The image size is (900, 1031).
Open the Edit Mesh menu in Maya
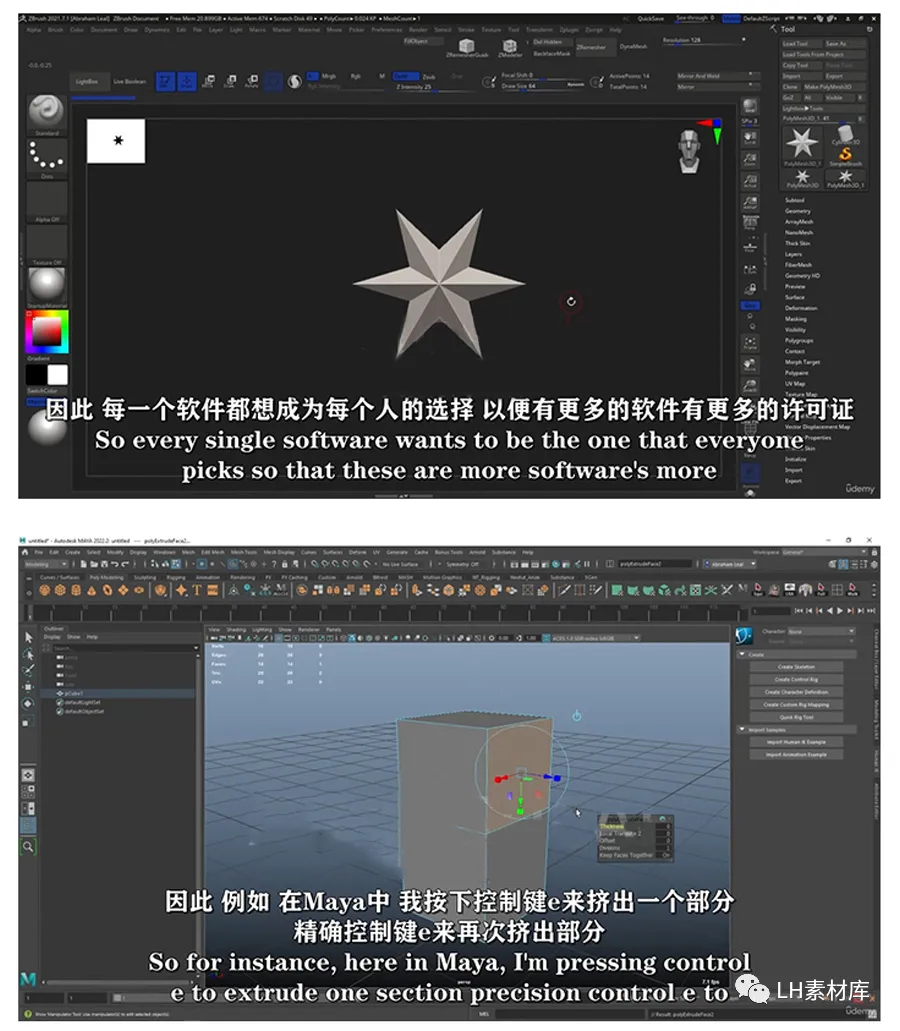212,552
